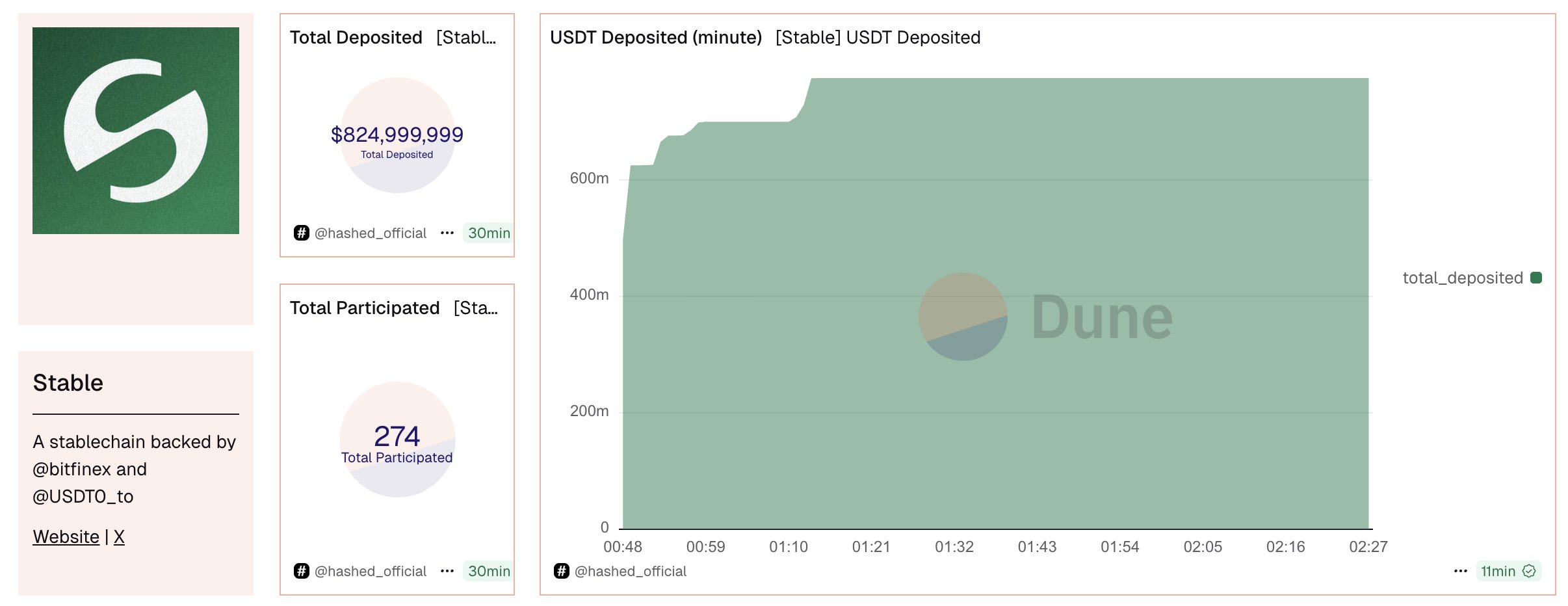Click the green total_deposited legend color swatch
The image size is (1568, 606).
(x=1536, y=278)
